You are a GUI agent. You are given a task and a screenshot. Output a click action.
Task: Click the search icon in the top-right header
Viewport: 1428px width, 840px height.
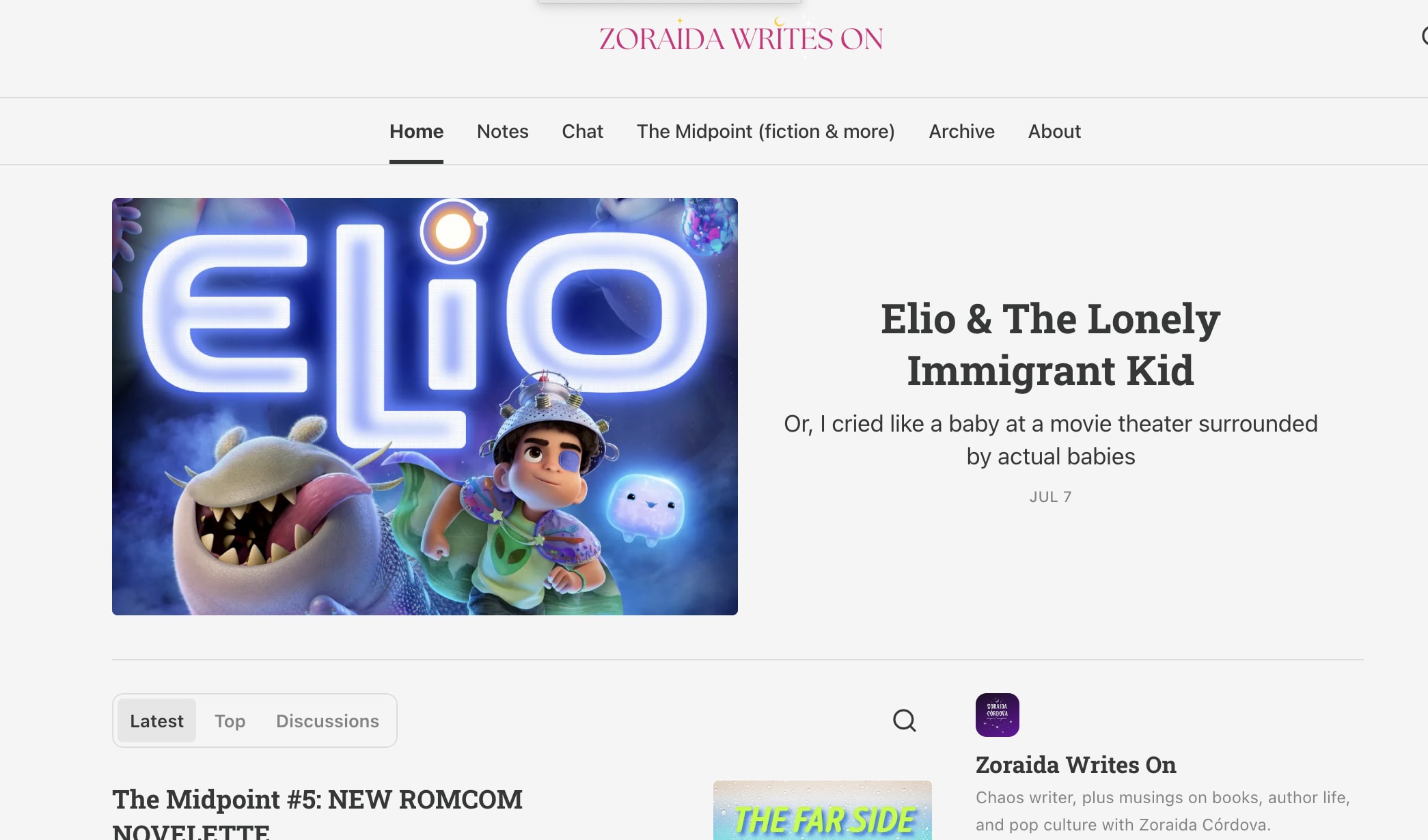click(1424, 36)
